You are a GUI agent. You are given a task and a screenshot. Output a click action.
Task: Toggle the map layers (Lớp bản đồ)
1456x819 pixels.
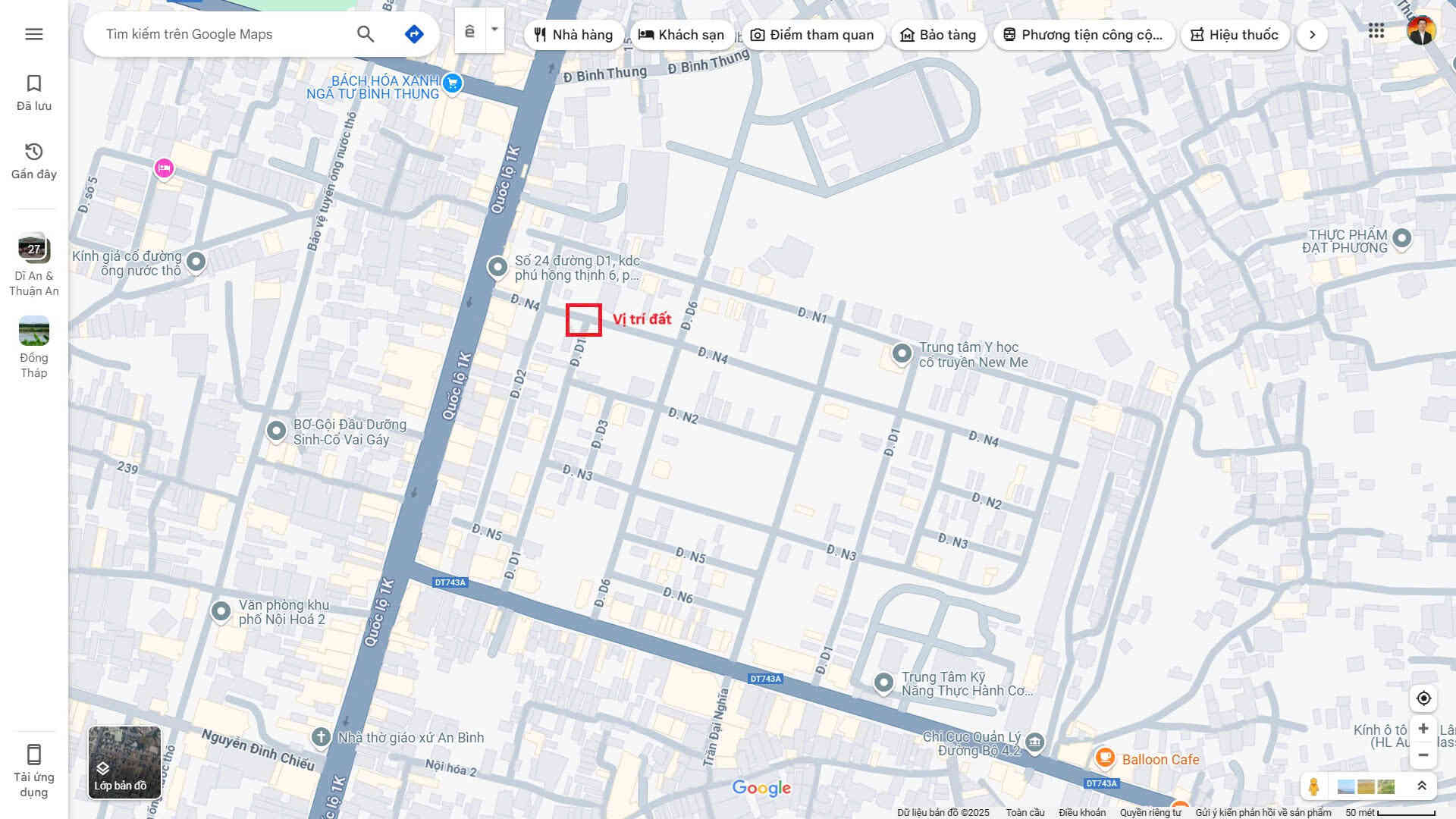pos(124,763)
